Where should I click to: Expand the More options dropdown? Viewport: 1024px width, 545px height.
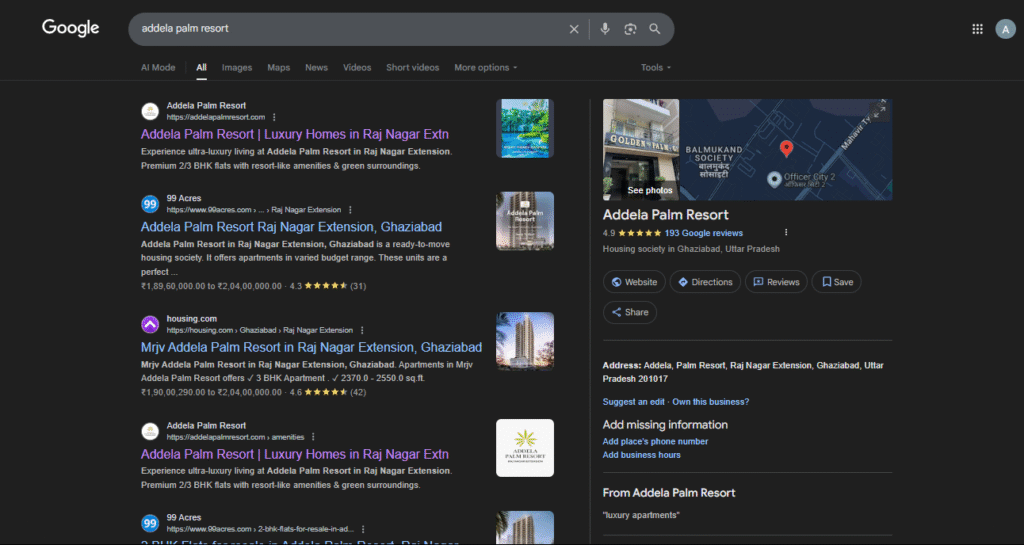tap(485, 68)
